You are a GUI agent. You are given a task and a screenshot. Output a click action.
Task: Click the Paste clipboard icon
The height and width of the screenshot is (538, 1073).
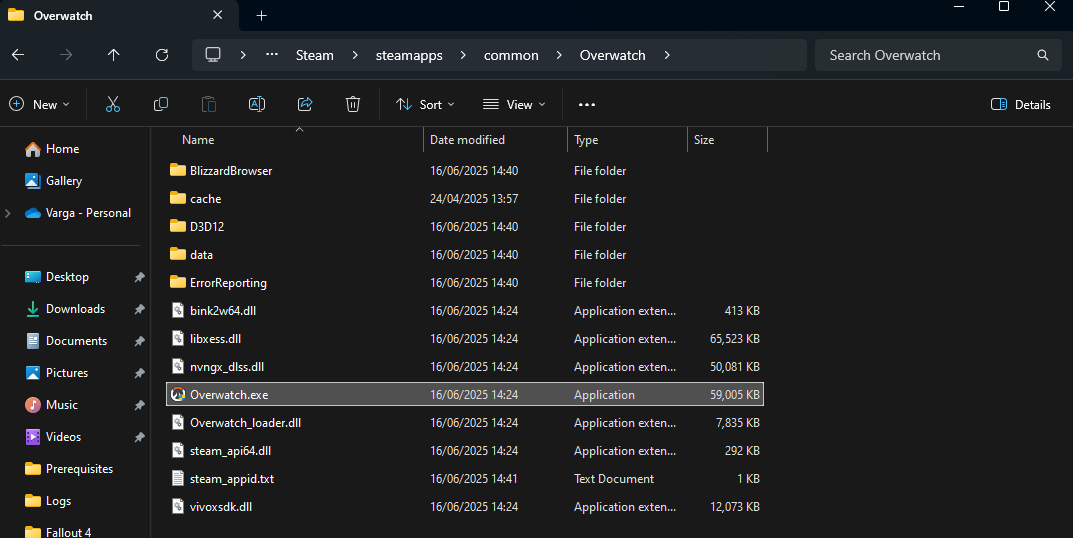[209, 104]
